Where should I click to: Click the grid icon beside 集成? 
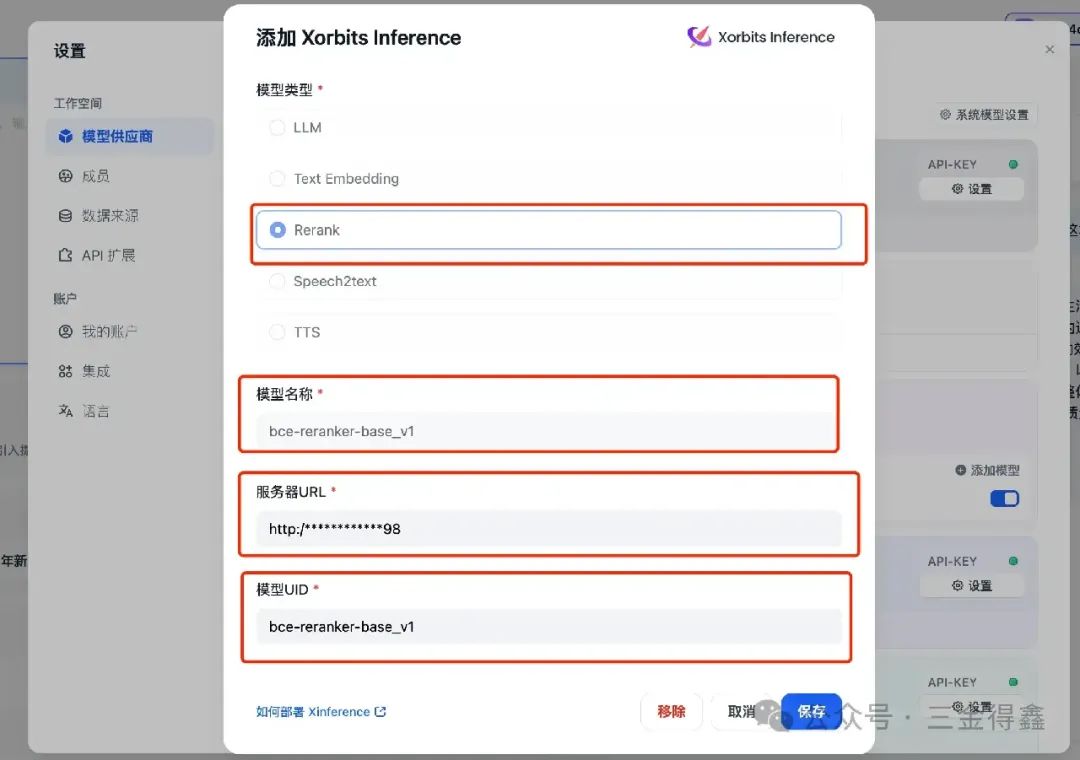pyautogui.click(x=65, y=371)
